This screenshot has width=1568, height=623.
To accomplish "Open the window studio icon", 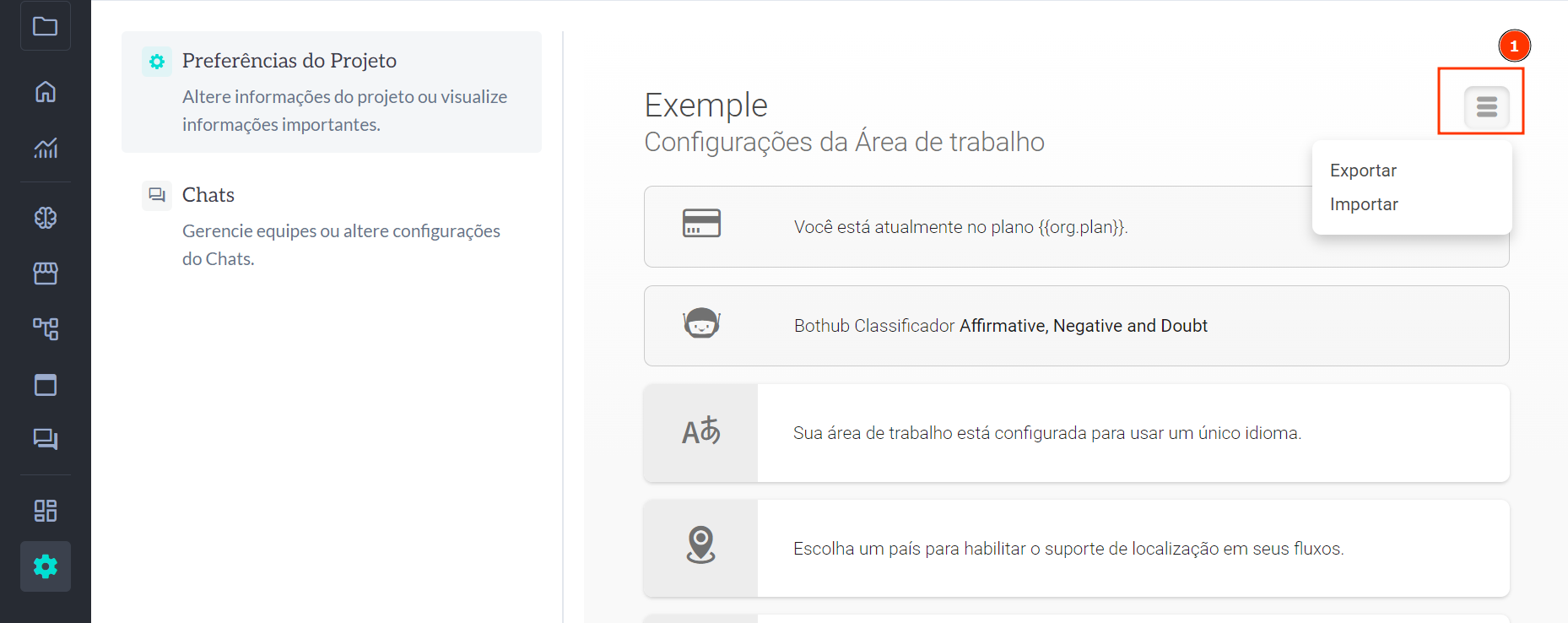I will click(x=46, y=385).
